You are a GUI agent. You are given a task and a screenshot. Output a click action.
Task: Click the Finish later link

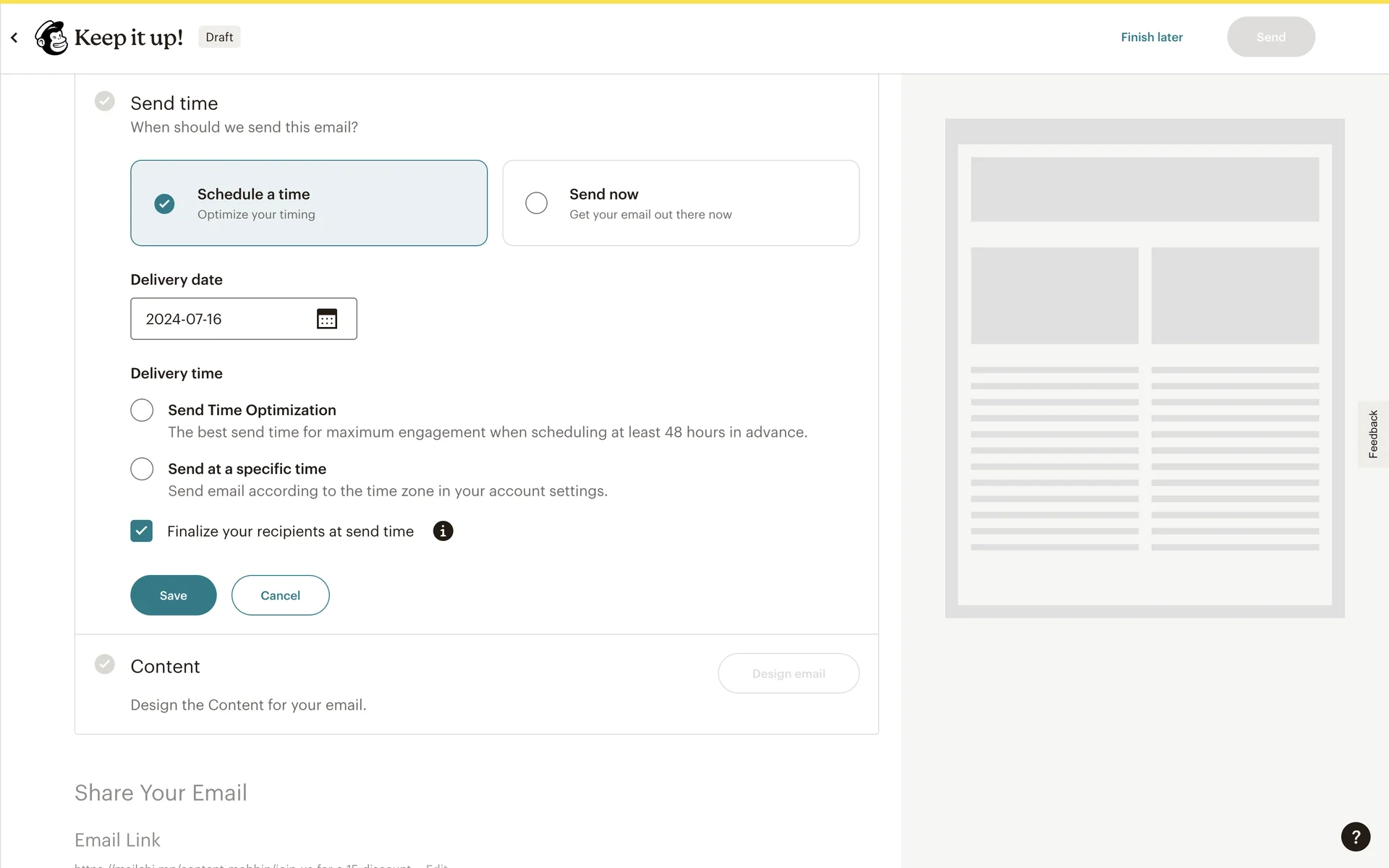pyautogui.click(x=1151, y=38)
